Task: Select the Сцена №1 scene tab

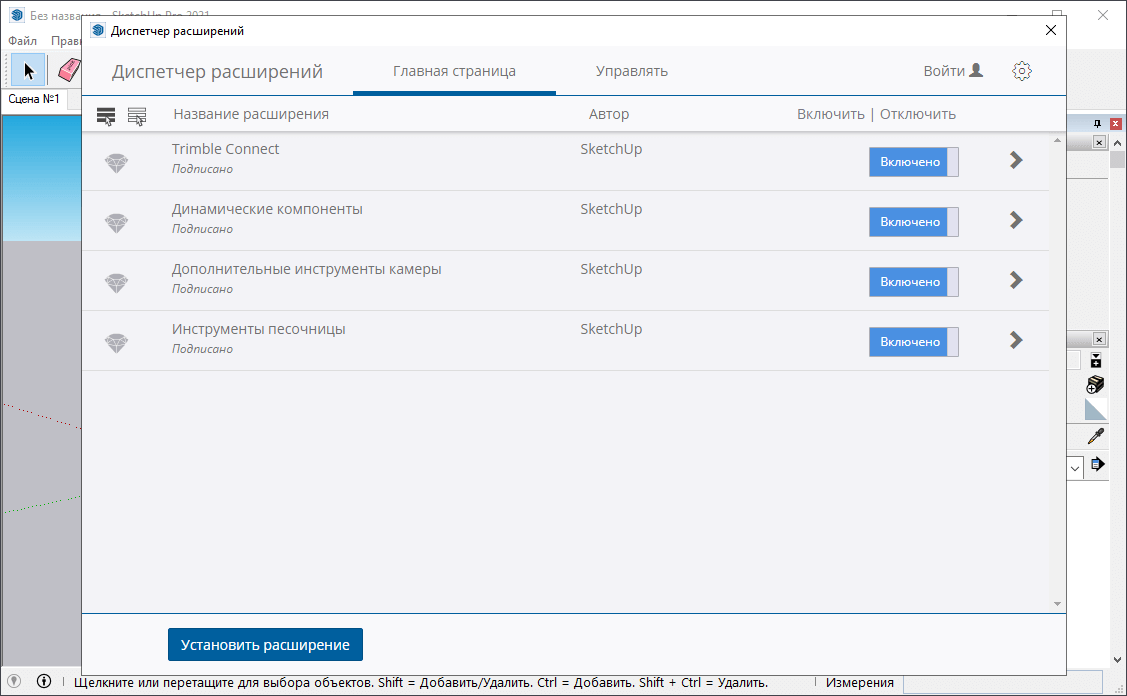Action: coord(35,99)
